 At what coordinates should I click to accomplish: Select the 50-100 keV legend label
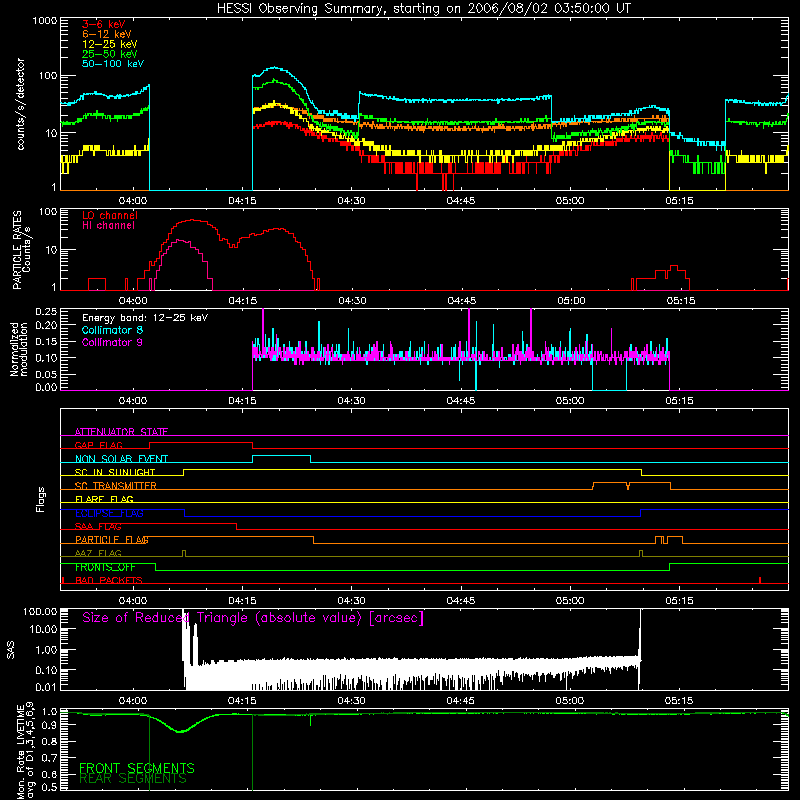[113, 64]
